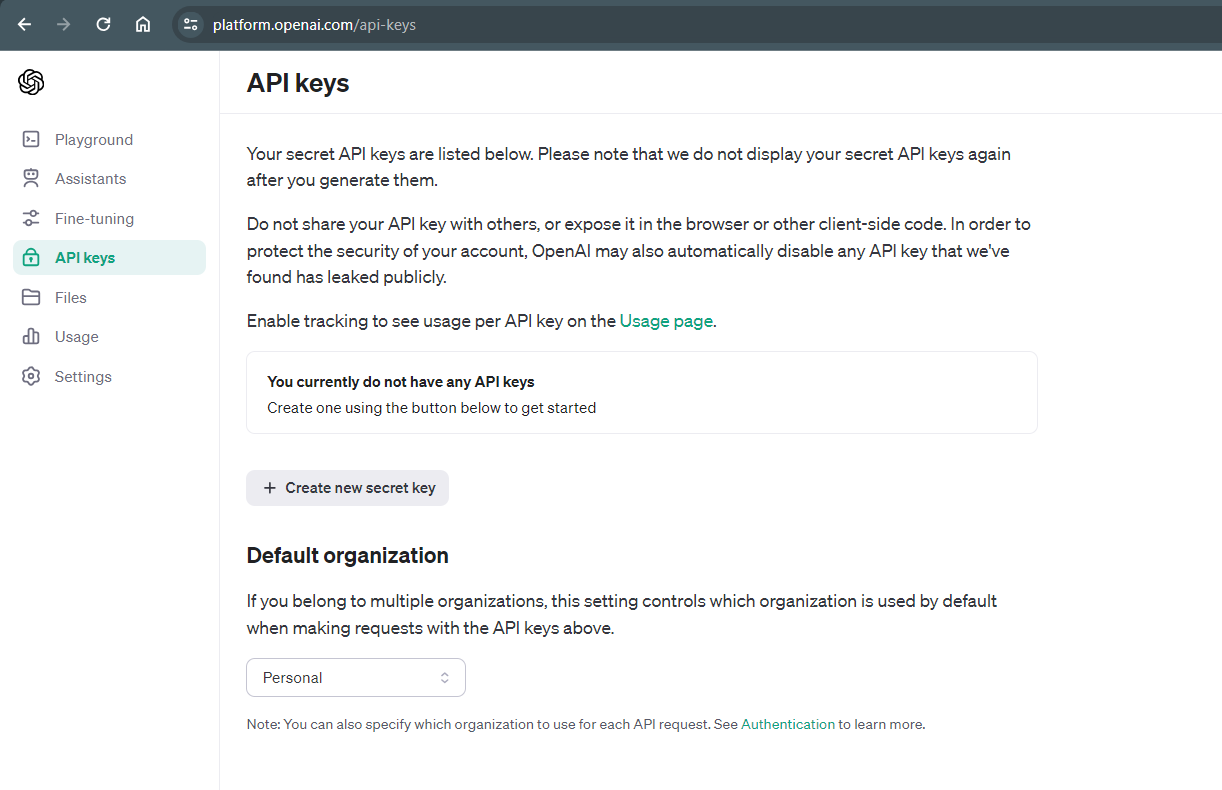Click the API keys page heading
1222x790 pixels.
coord(298,83)
